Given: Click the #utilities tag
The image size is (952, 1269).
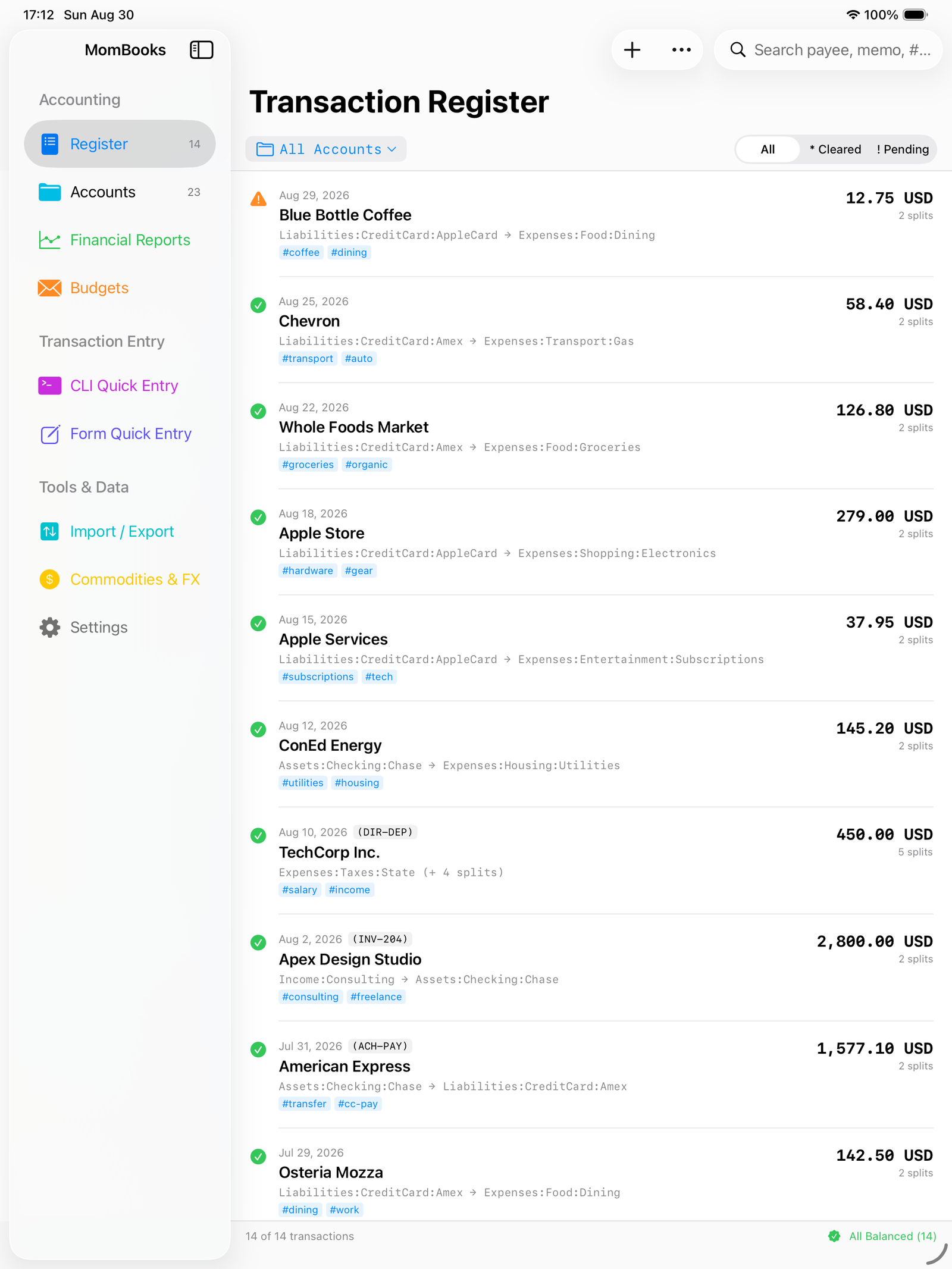Looking at the screenshot, I should pos(303,783).
